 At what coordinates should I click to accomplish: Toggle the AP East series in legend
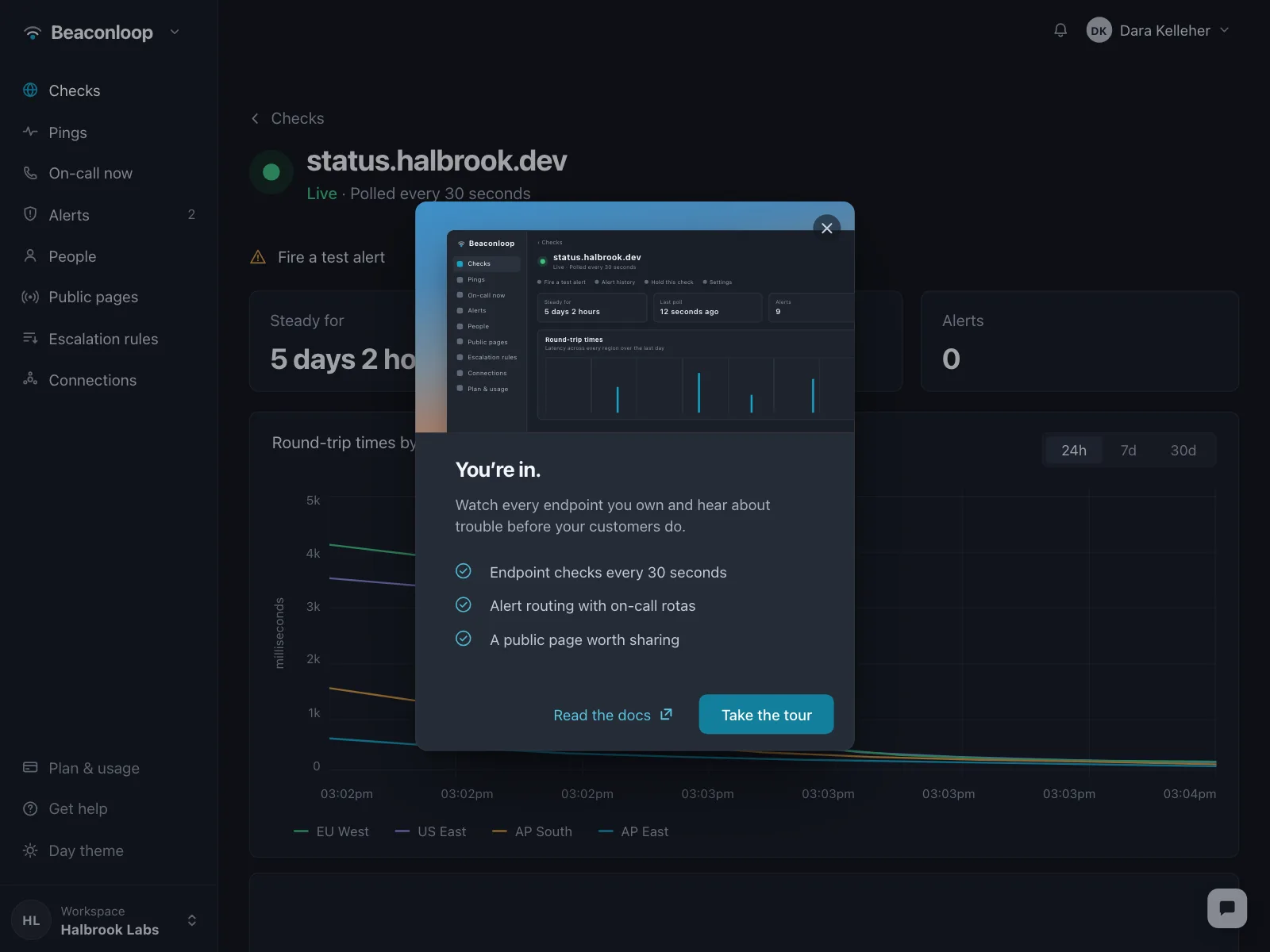coord(633,831)
